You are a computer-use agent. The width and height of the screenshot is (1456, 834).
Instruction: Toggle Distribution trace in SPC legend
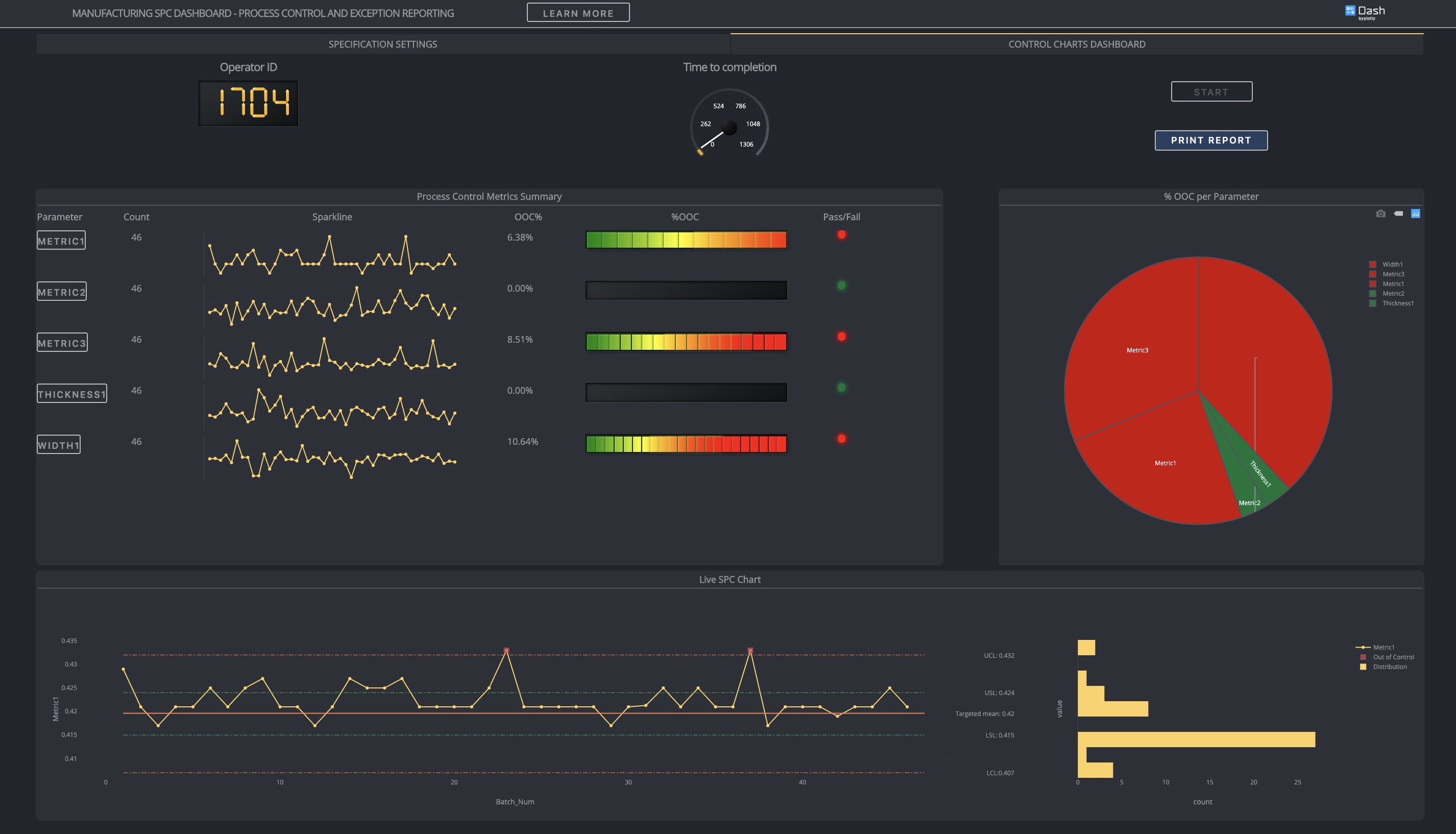point(1389,667)
